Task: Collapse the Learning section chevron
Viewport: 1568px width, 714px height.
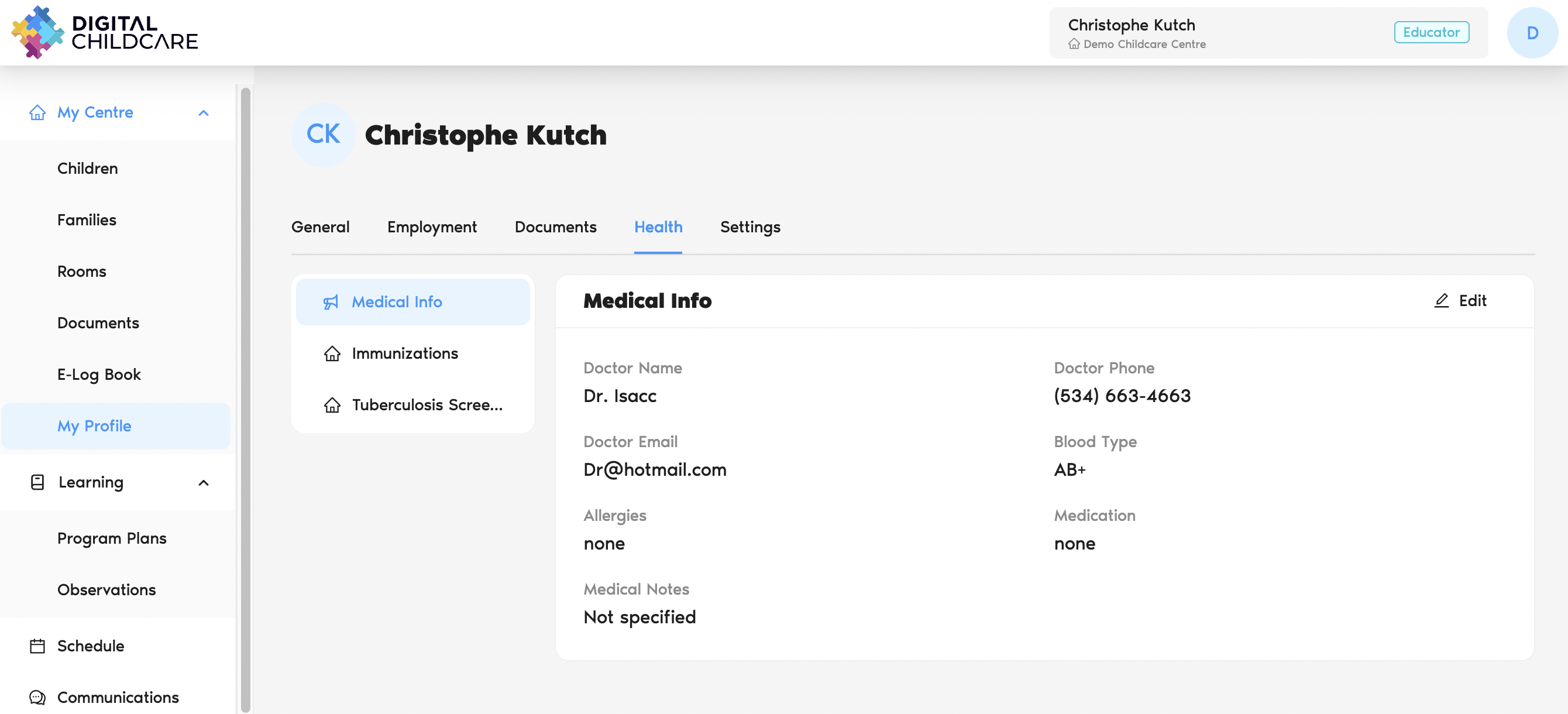Action: [x=203, y=483]
